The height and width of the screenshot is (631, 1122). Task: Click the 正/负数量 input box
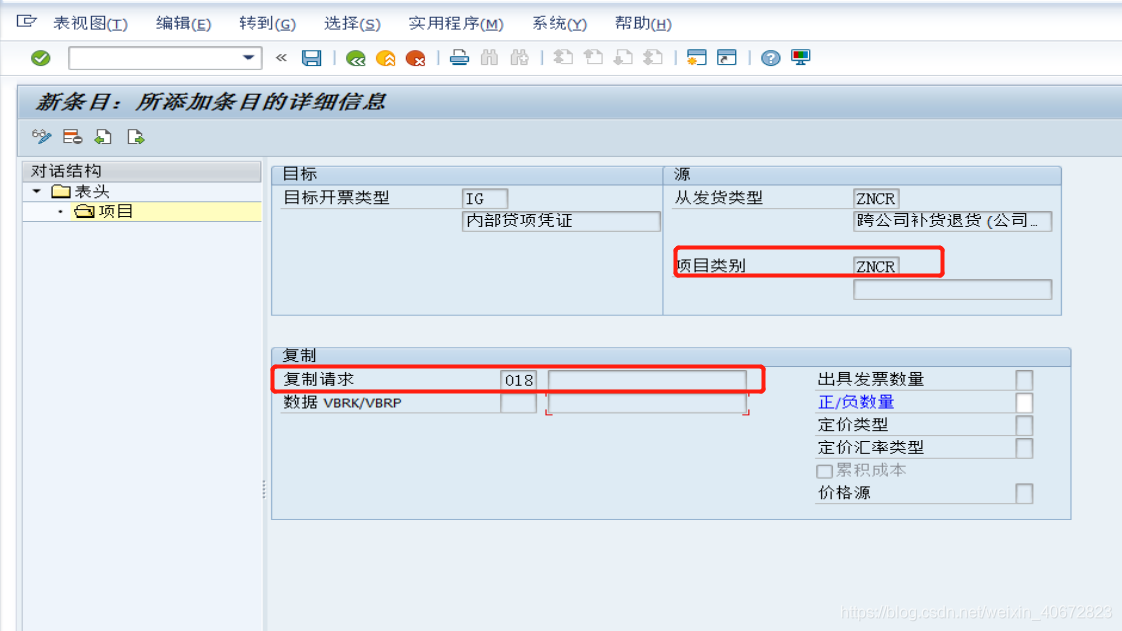click(1024, 403)
